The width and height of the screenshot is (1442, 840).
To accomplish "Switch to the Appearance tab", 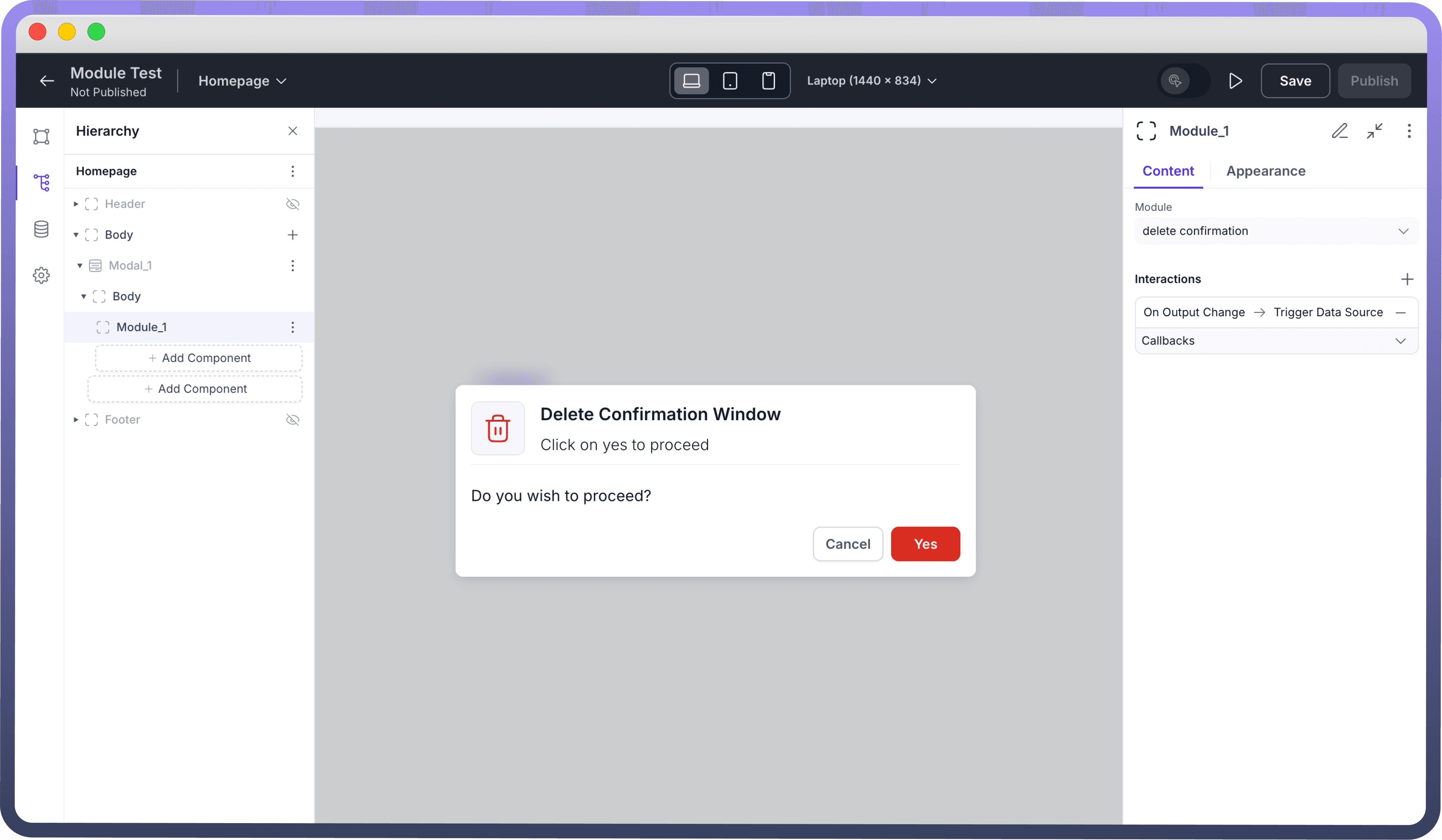I will click(1265, 171).
